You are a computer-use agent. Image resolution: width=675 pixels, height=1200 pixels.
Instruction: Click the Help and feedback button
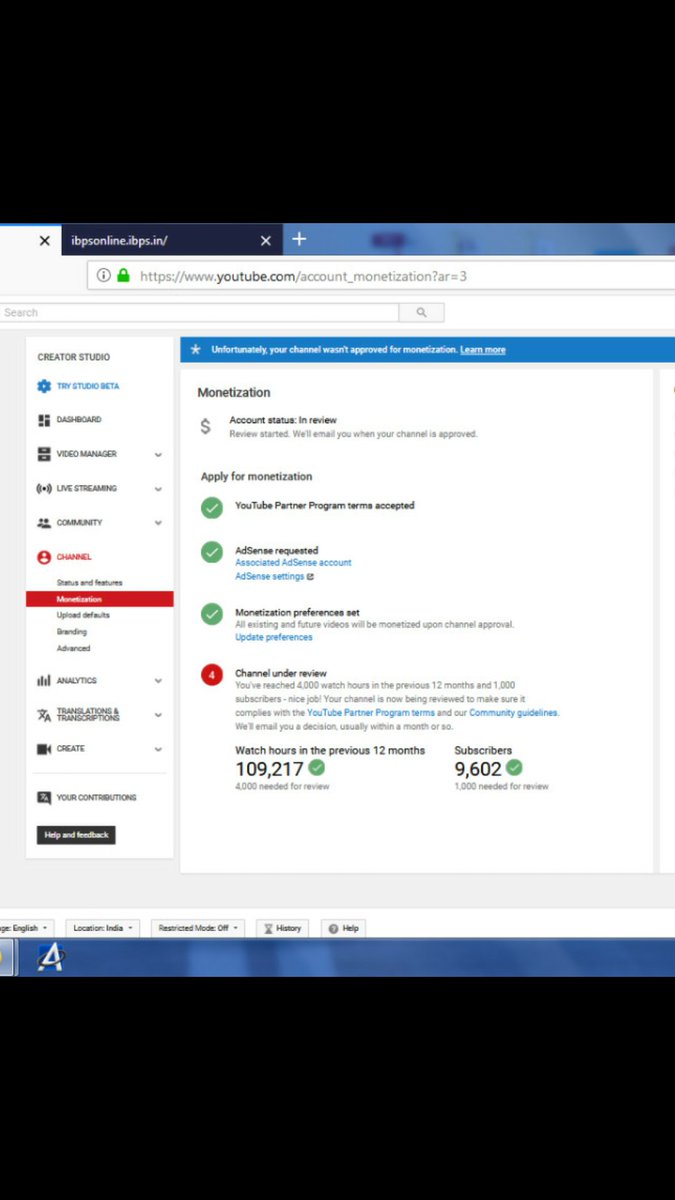76,835
